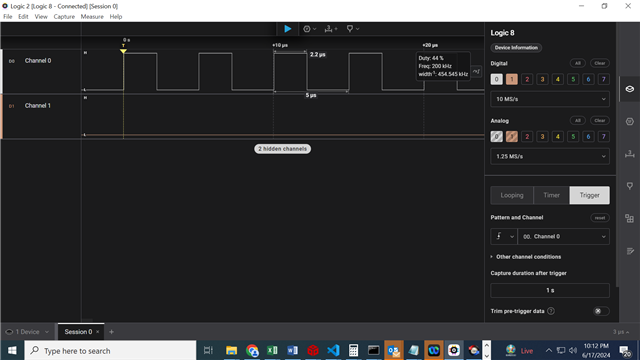Open the 10 MS/s digital sample rate dropdown
The height and width of the screenshot is (360, 640).
coord(550,99)
